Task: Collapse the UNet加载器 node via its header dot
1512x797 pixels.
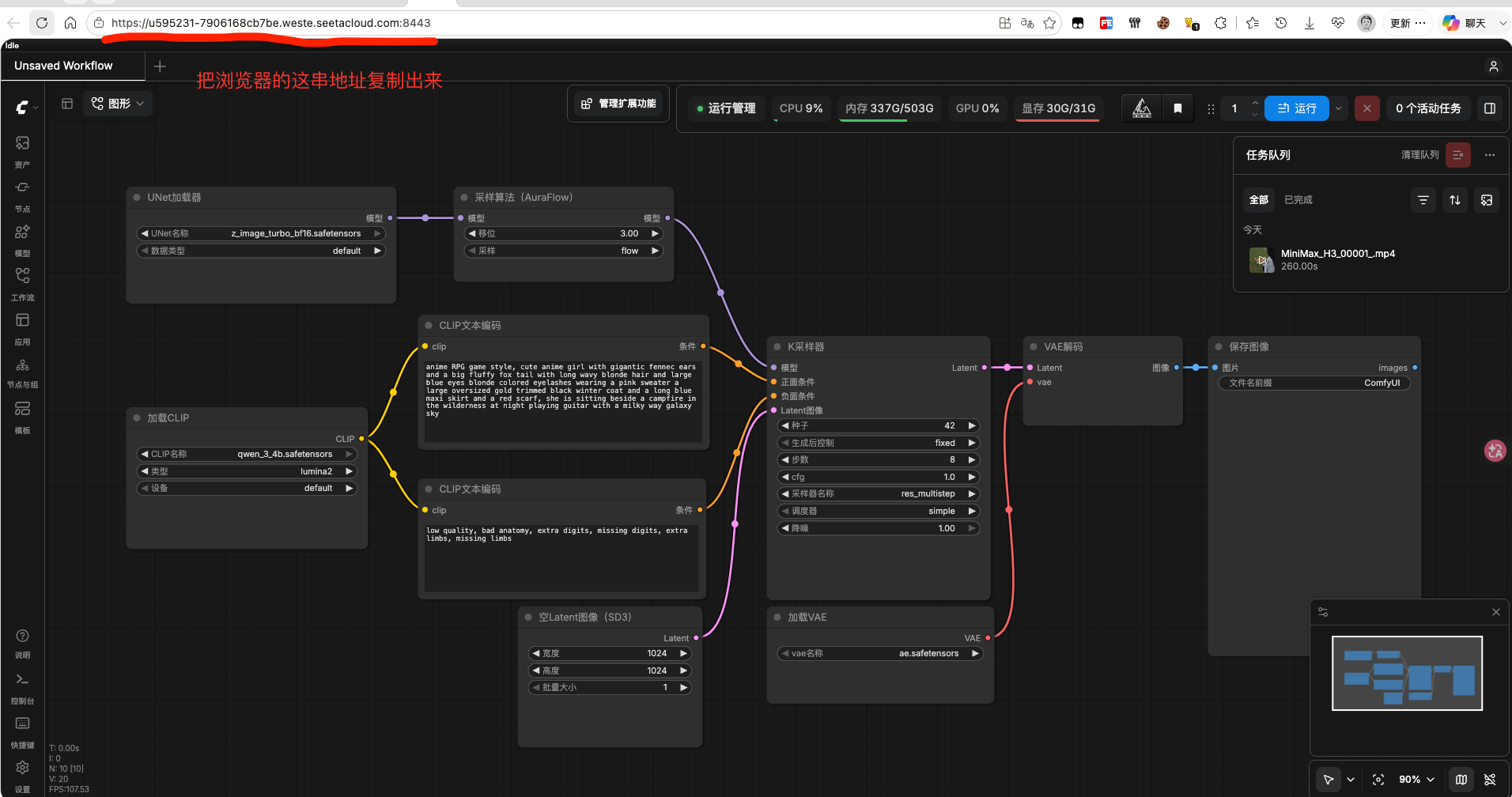Action: point(138,197)
